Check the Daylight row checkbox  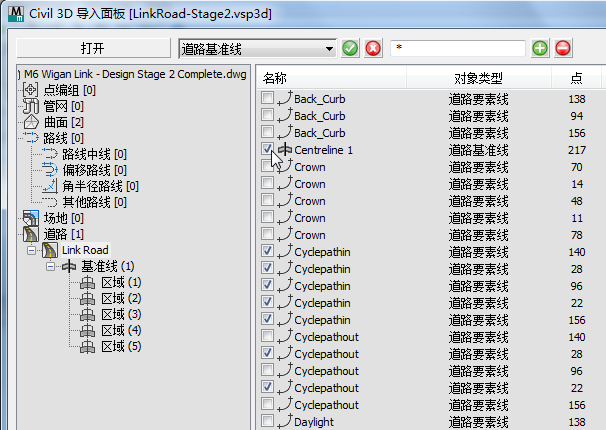(267, 421)
